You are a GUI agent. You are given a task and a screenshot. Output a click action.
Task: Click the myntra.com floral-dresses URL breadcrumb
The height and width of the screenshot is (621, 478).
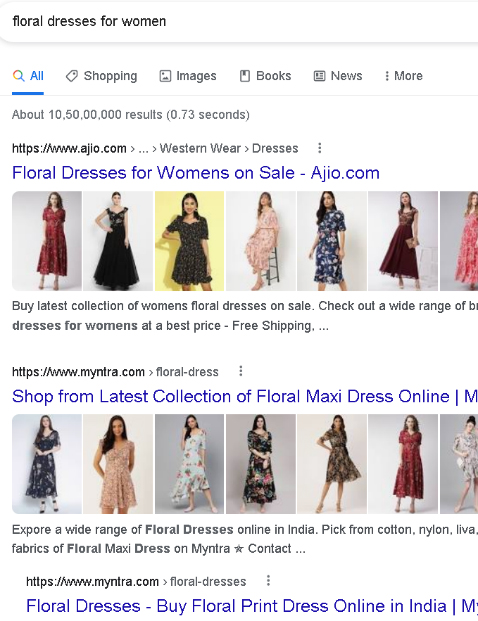tap(136, 581)
